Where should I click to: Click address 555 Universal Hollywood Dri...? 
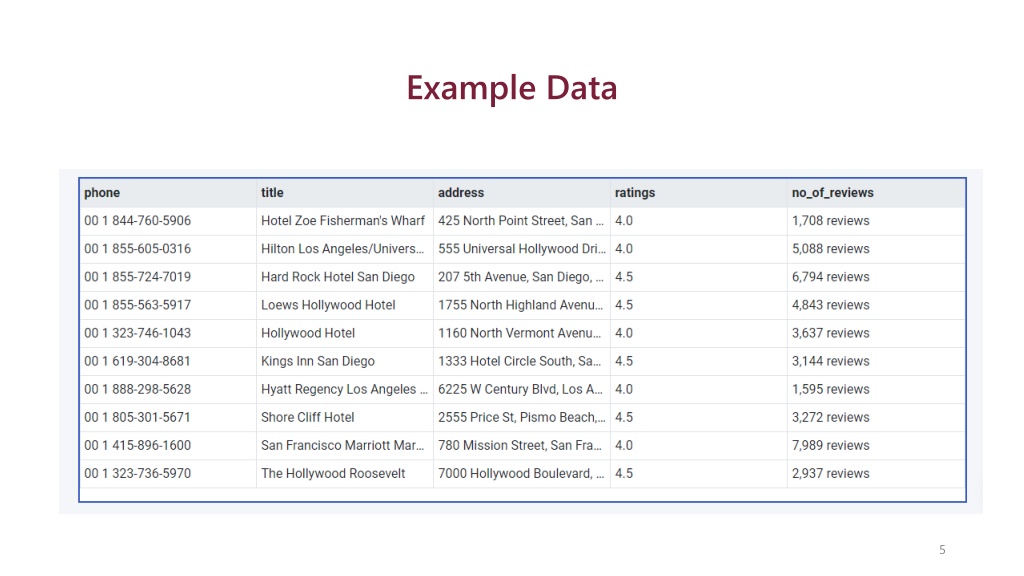tap(522, 249)
